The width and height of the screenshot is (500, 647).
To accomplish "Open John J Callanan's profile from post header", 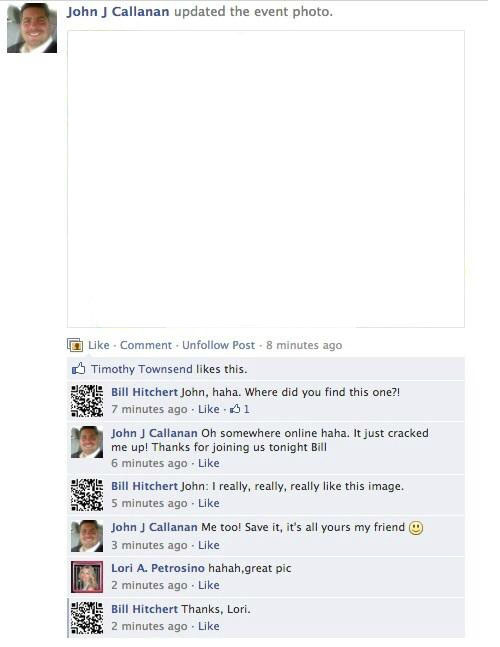I will tap(118, 12).
